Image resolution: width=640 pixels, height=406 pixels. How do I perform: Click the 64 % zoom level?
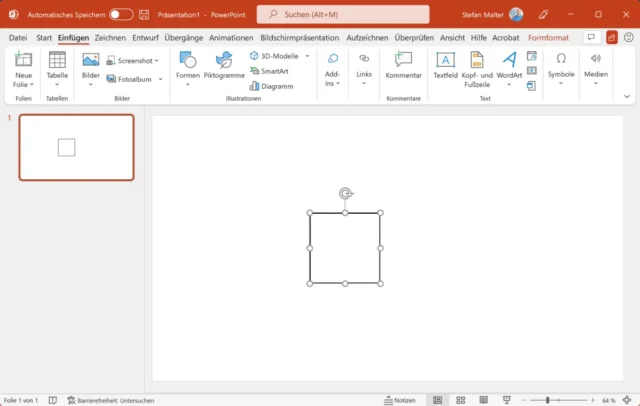click(608, 401)
